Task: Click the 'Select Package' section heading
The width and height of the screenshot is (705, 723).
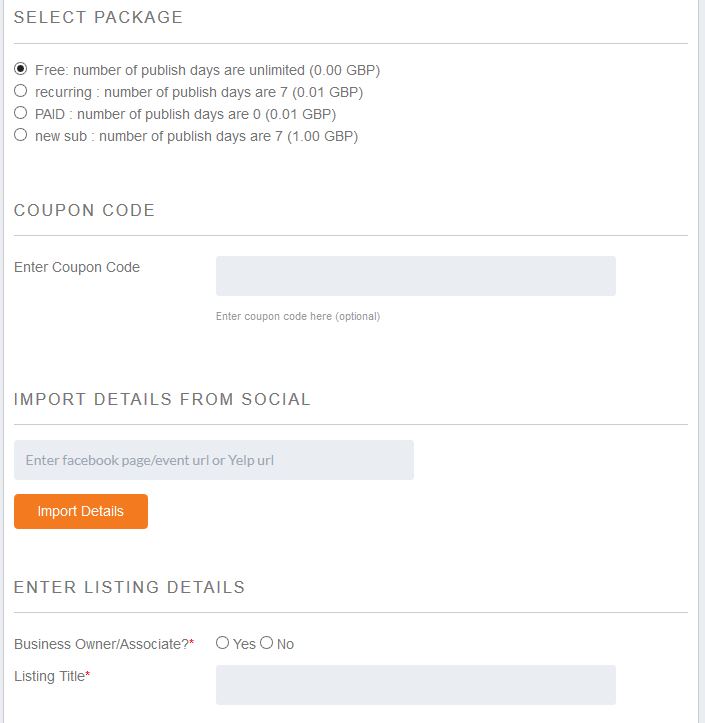Action: point(98,17)
